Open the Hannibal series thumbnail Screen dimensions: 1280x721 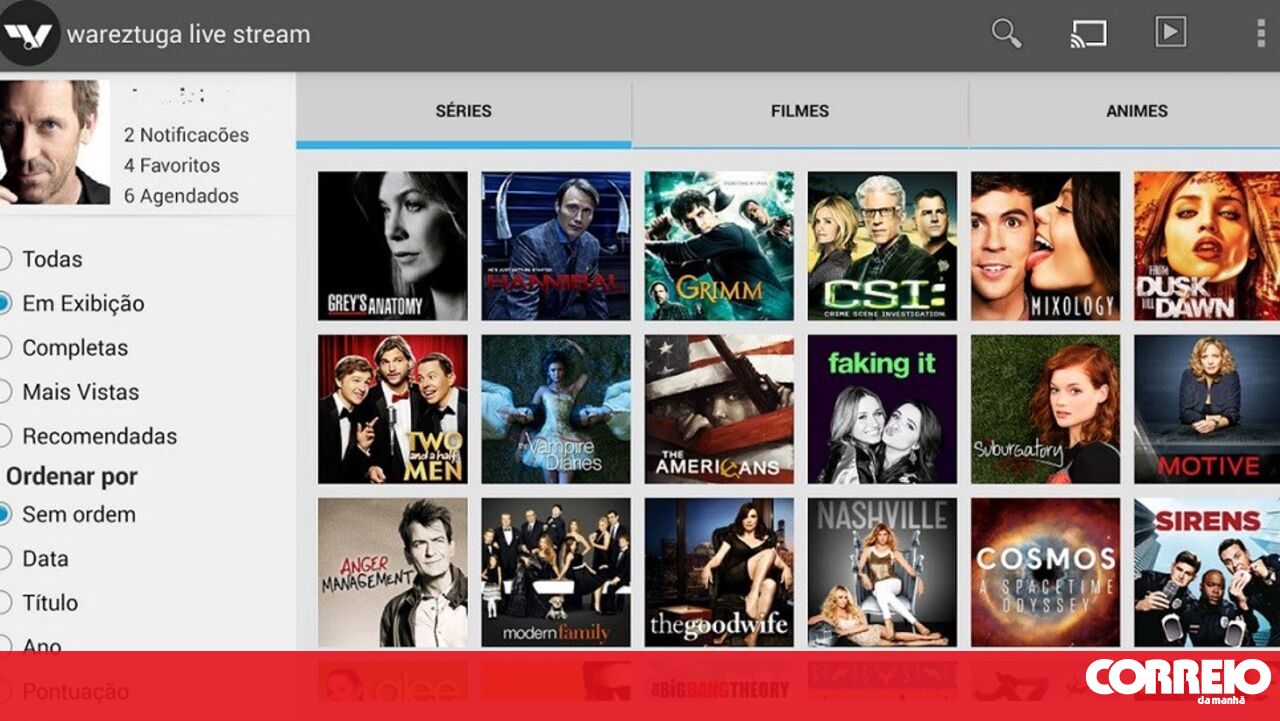(556, 246)
